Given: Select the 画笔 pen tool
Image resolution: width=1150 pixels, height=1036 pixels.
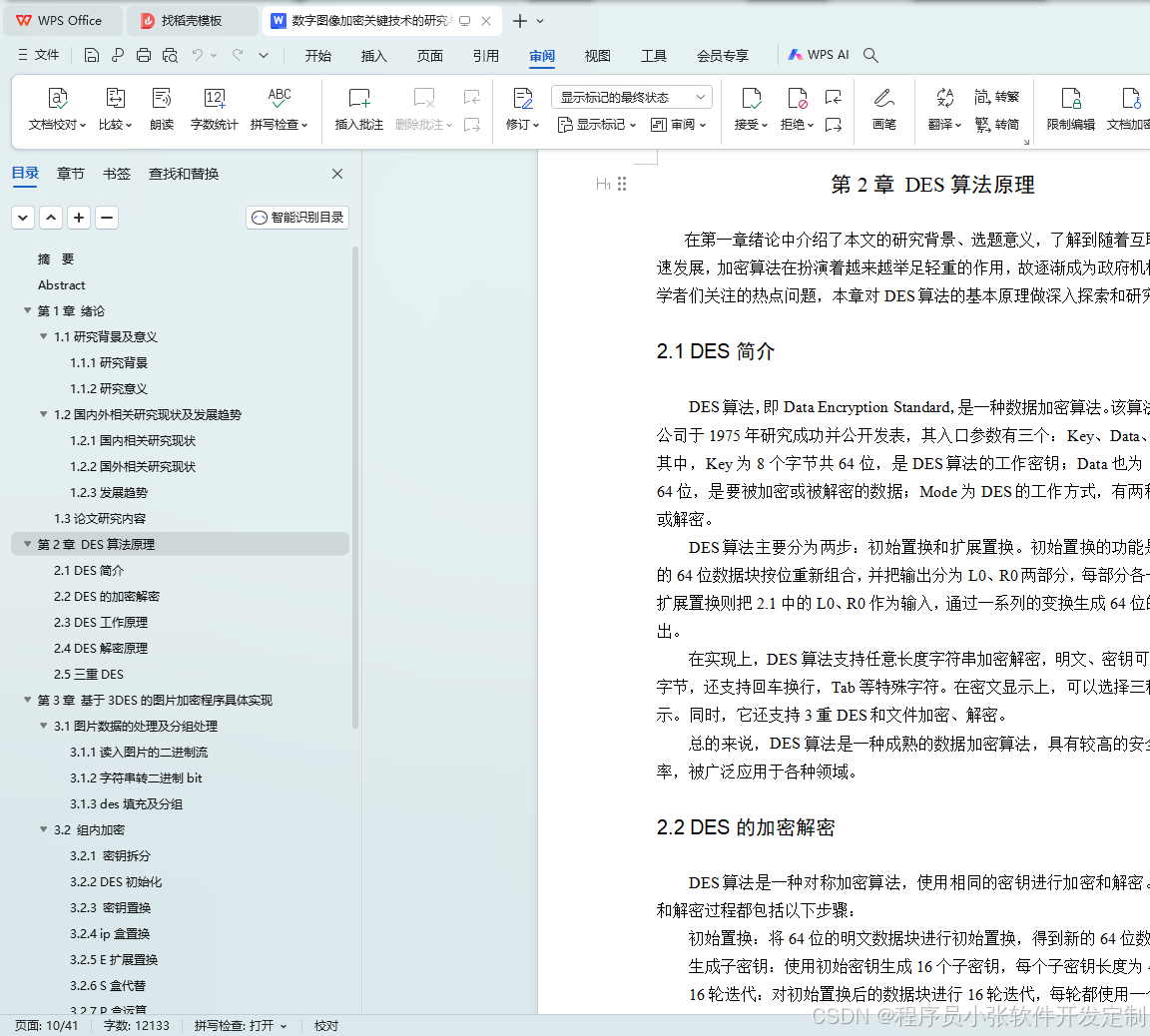Looking at the screenshot, I should click(883, 109).
